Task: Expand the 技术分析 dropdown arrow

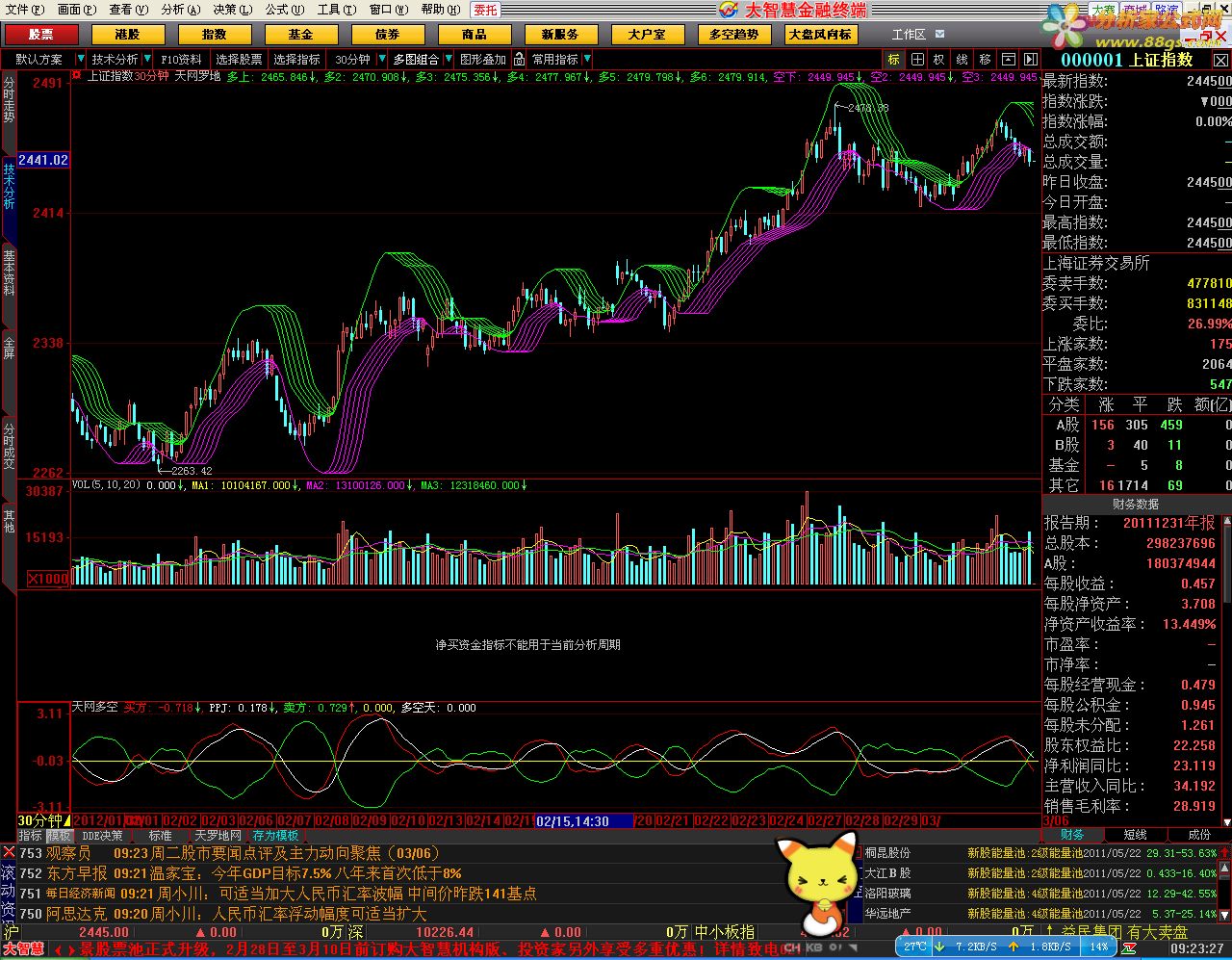Action: 146,59
